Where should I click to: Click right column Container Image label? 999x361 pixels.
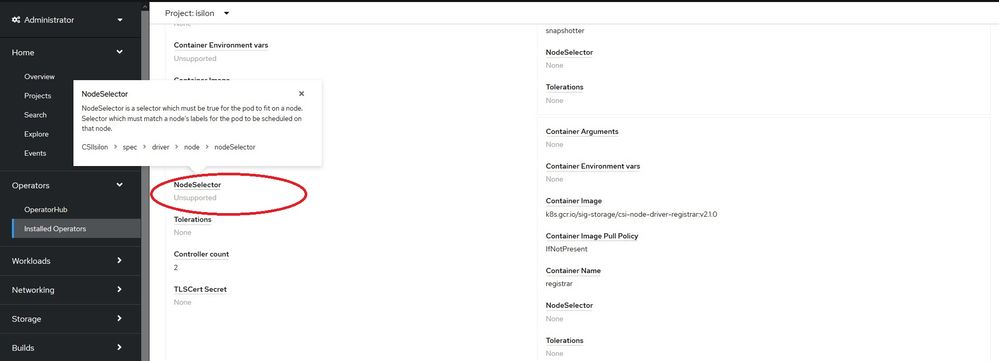573,201
